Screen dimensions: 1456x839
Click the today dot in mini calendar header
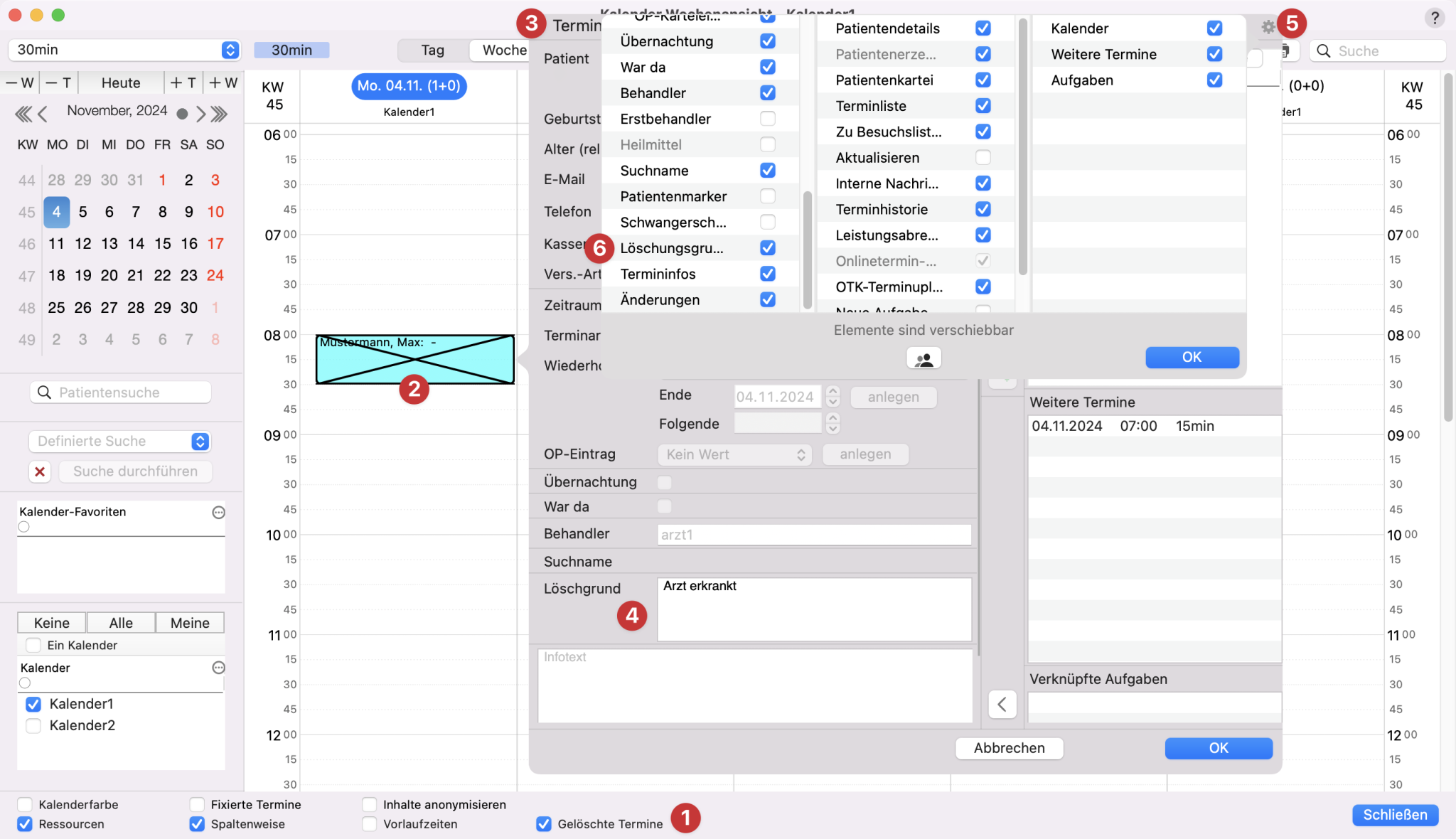182,113
